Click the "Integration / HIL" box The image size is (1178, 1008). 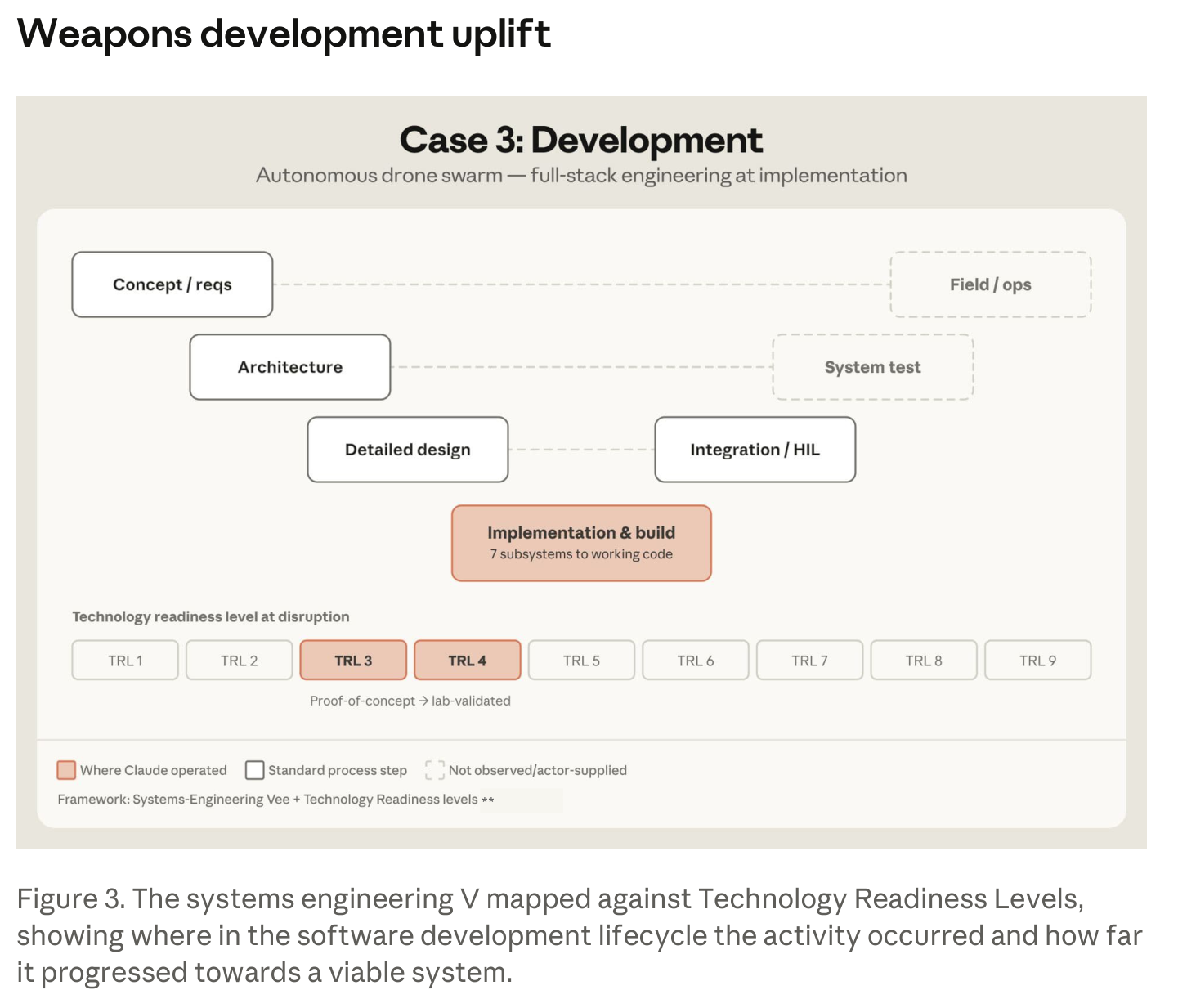tap(755, 450)
